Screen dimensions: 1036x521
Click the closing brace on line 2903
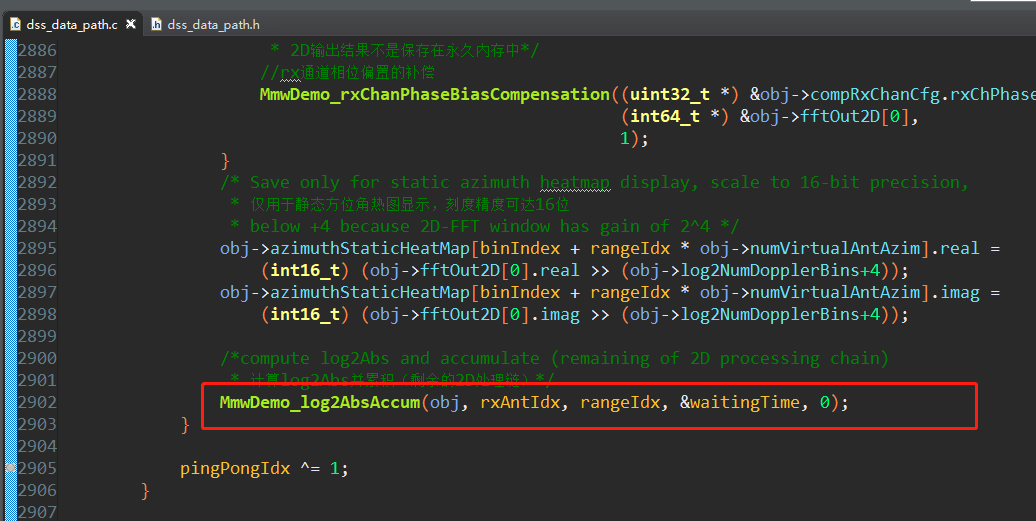point(185,425)
